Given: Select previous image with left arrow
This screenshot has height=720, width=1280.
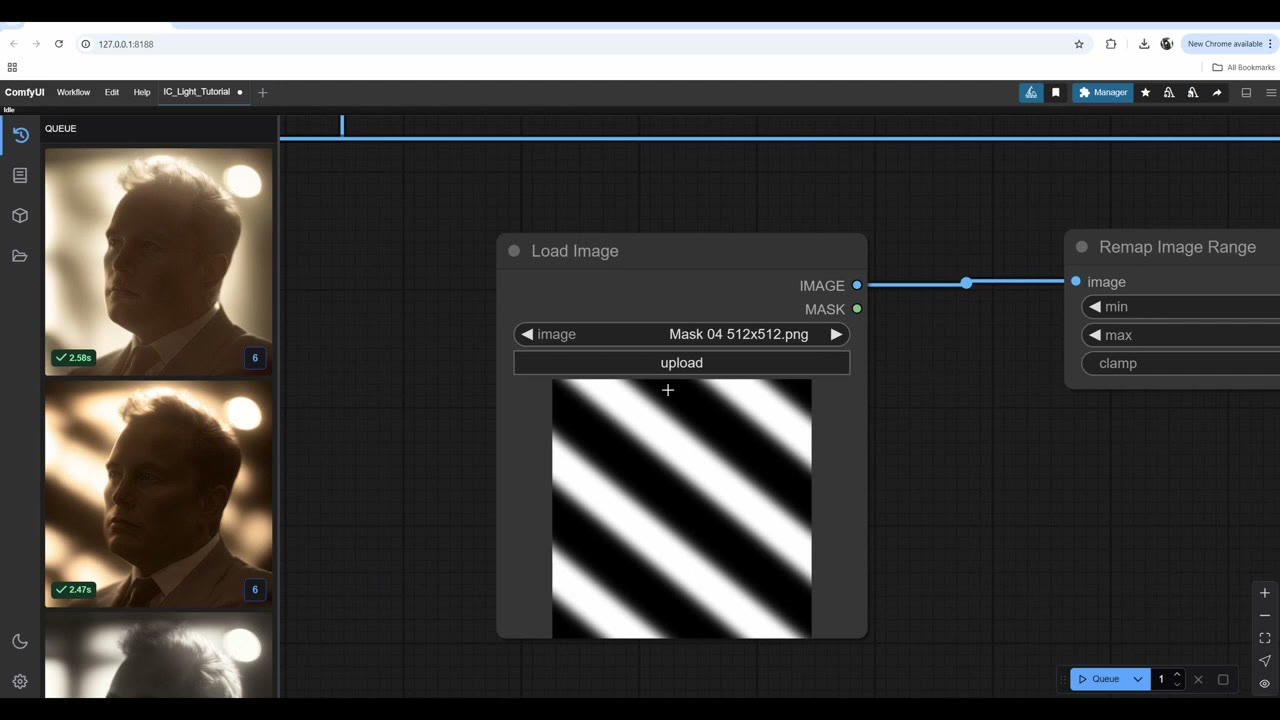Looking at the screenshot, I should coord(527,334).
